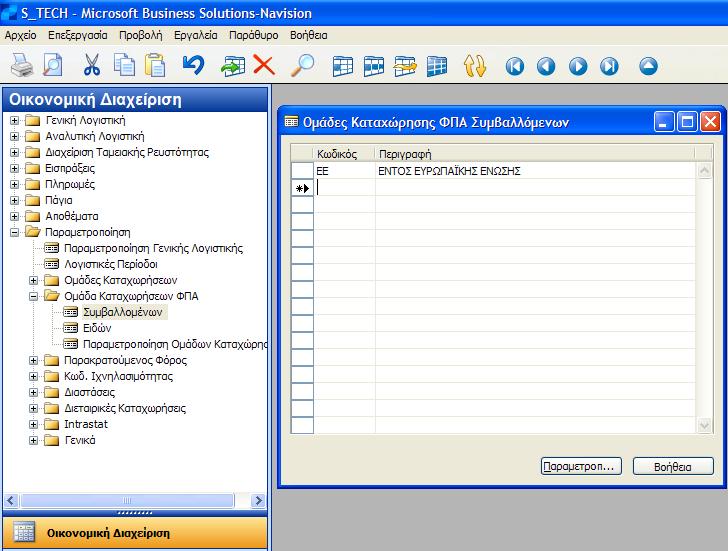728x551 pixels.
Task: Expand Διαχείριση Ταμειακής Ρευστότητας folder
Action: [x=14, y=152]
